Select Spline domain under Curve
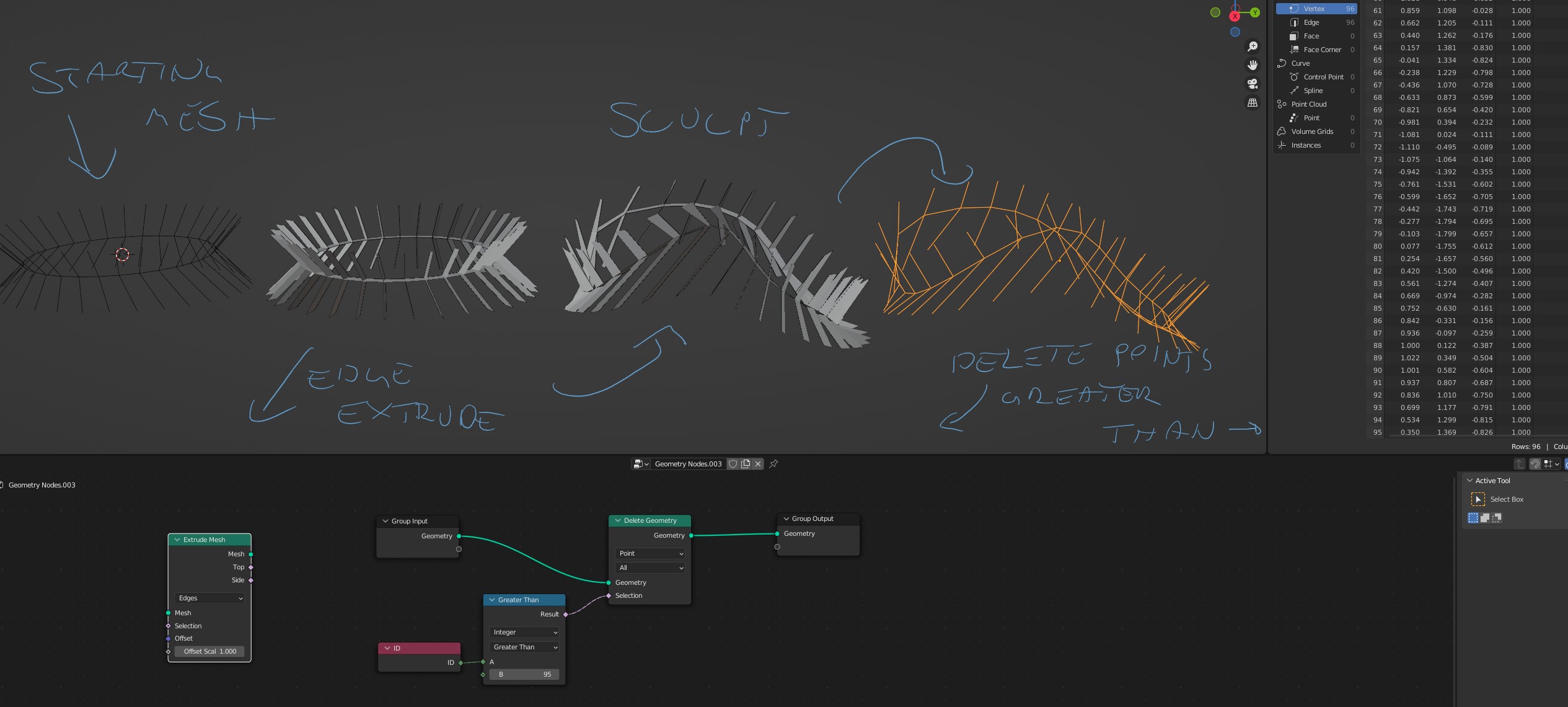 click(1316, 91)
